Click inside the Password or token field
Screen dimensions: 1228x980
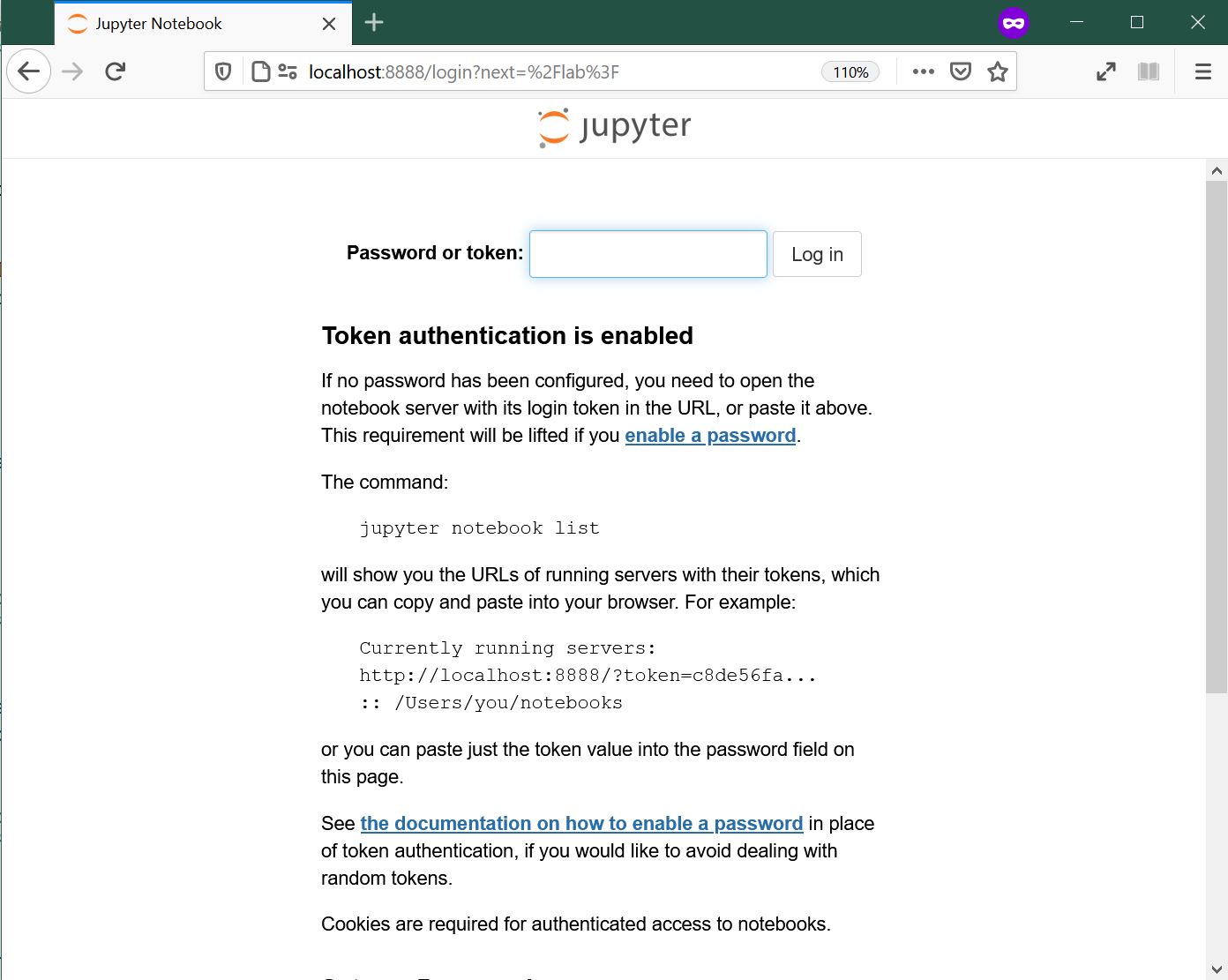(x=648, y=253)
